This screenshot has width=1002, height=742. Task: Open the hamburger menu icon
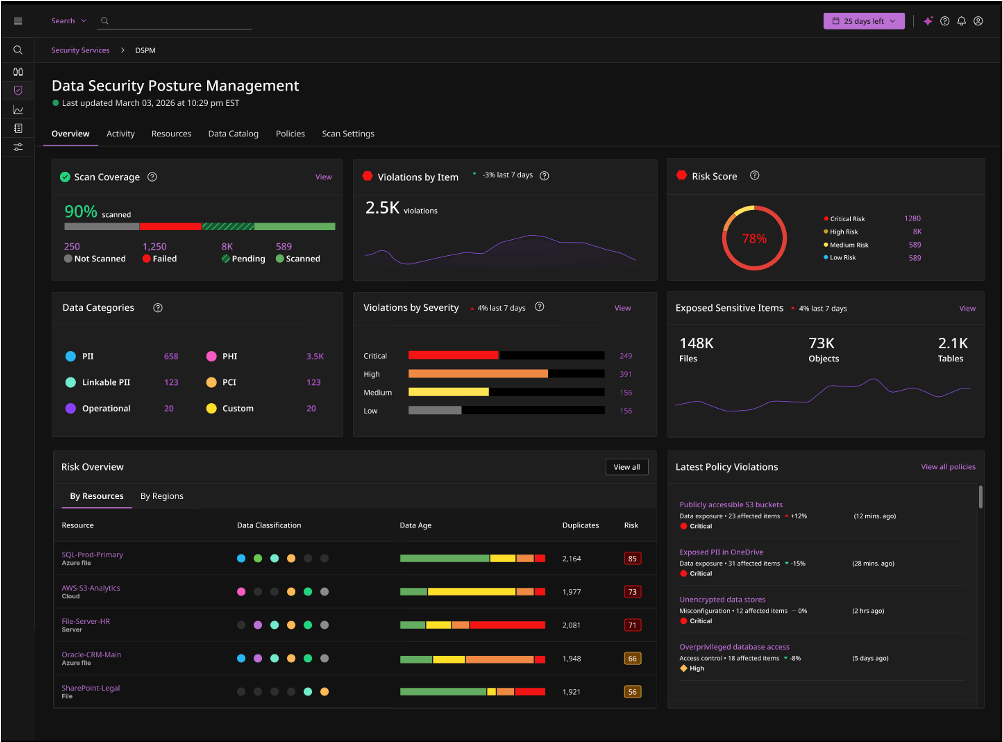point(18,21)
